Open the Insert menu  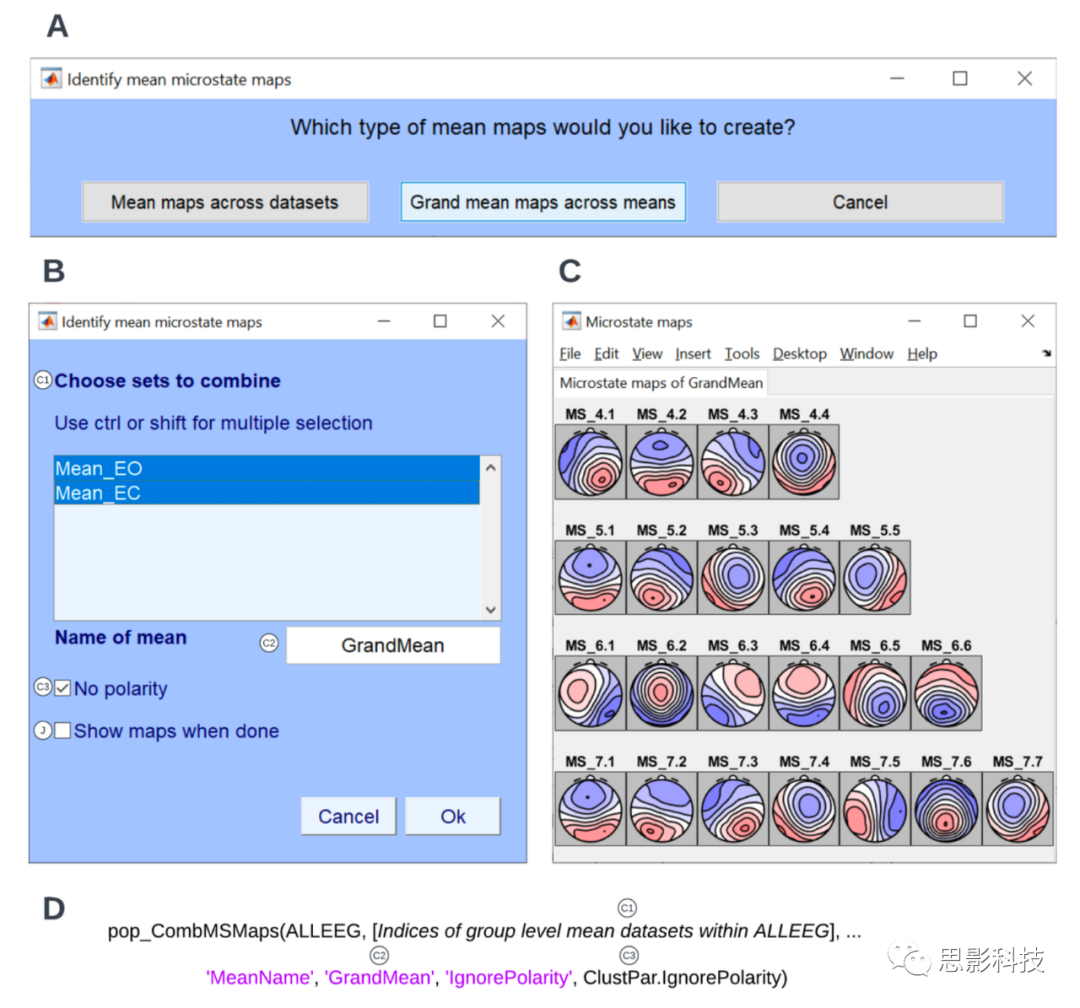[693, 353]
